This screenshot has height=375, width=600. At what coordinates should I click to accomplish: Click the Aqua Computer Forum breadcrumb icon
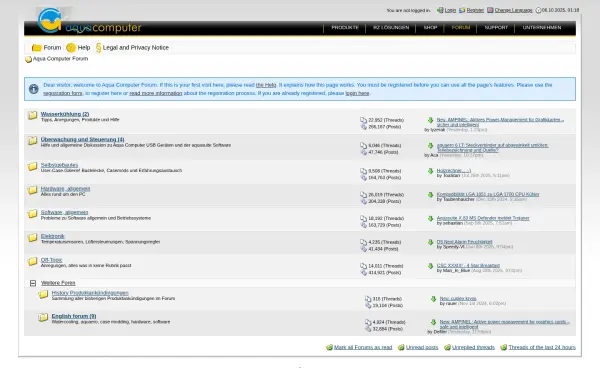[28, 59]
